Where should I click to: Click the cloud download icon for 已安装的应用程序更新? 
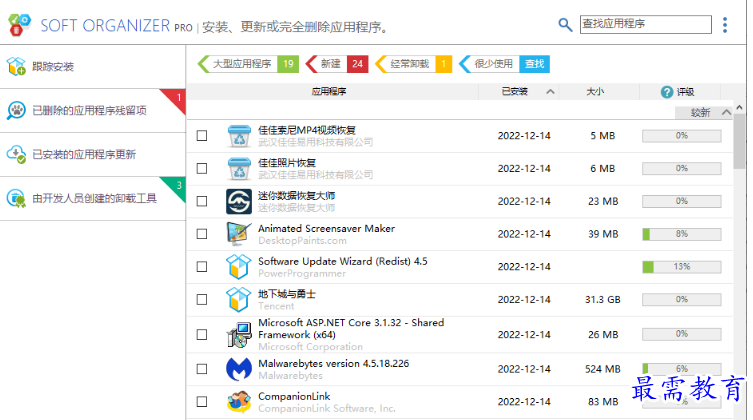(x=16, y=154)
